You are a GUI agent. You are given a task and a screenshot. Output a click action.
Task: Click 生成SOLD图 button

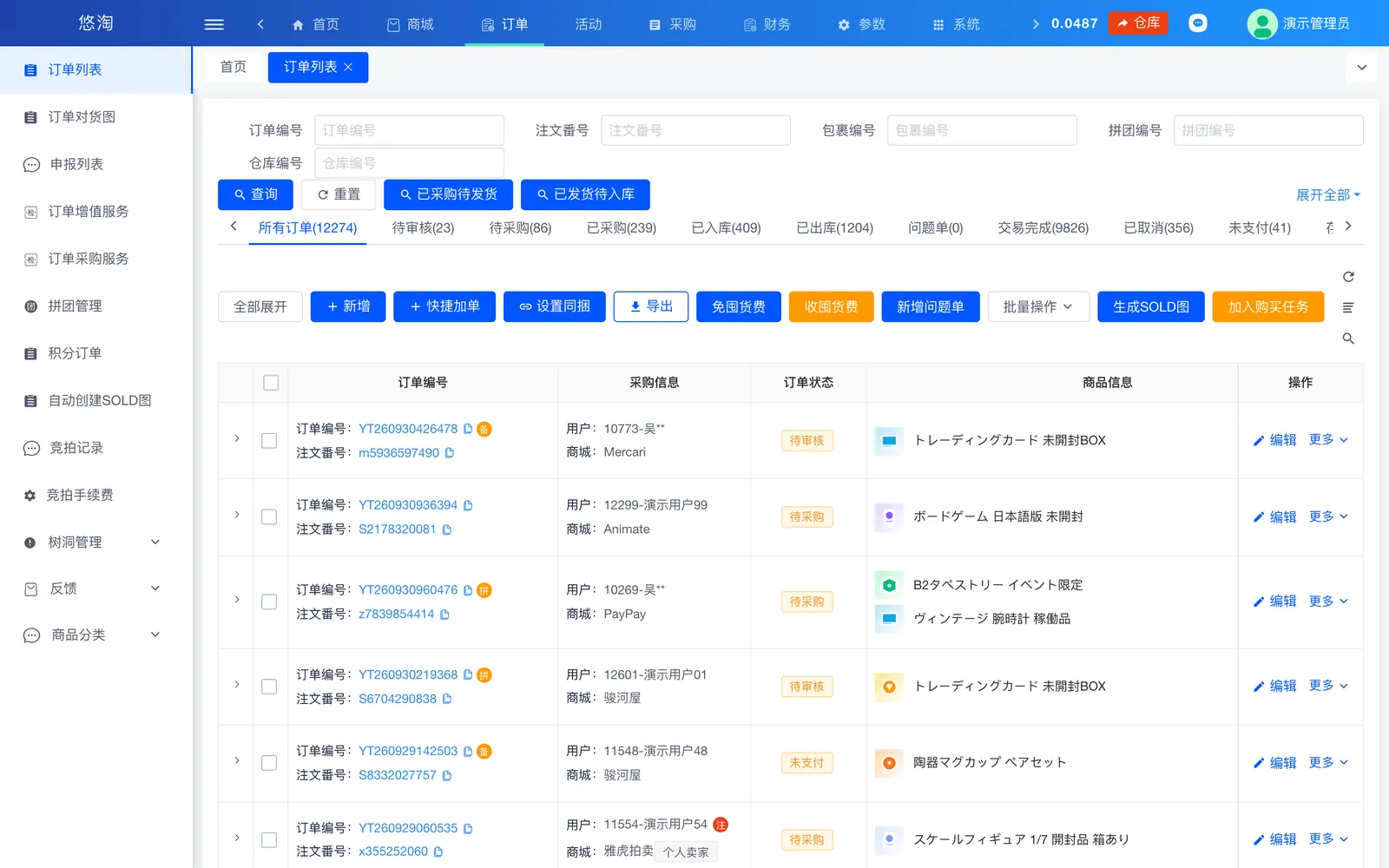[1151, 306]
